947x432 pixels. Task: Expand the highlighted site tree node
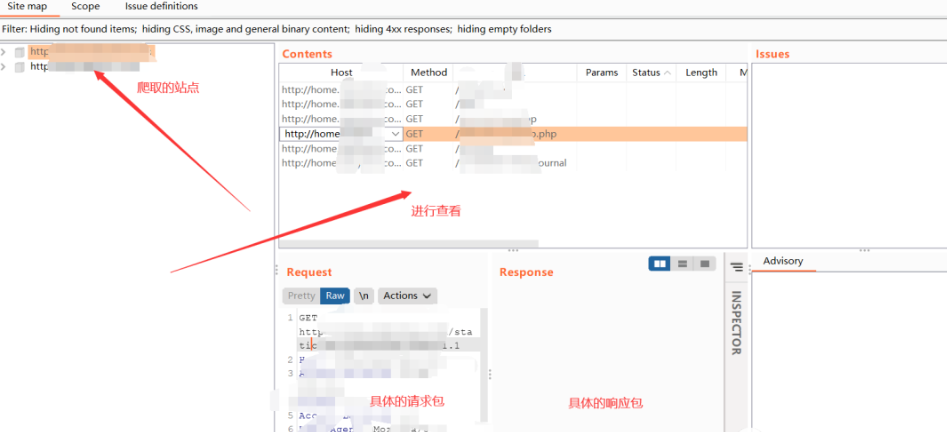4,52
